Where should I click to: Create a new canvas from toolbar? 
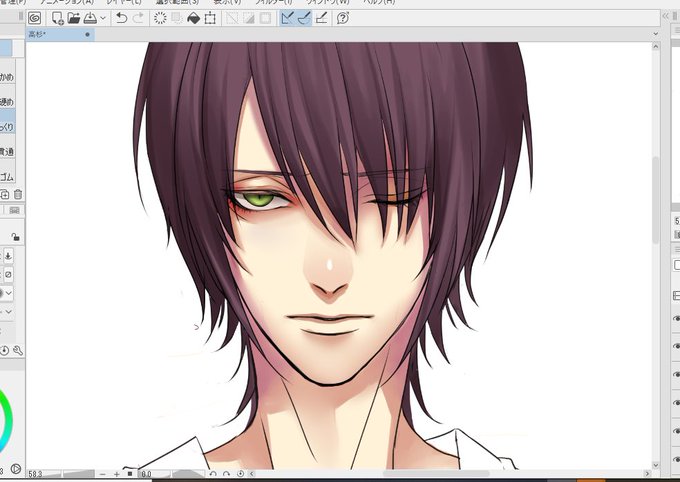57,18
